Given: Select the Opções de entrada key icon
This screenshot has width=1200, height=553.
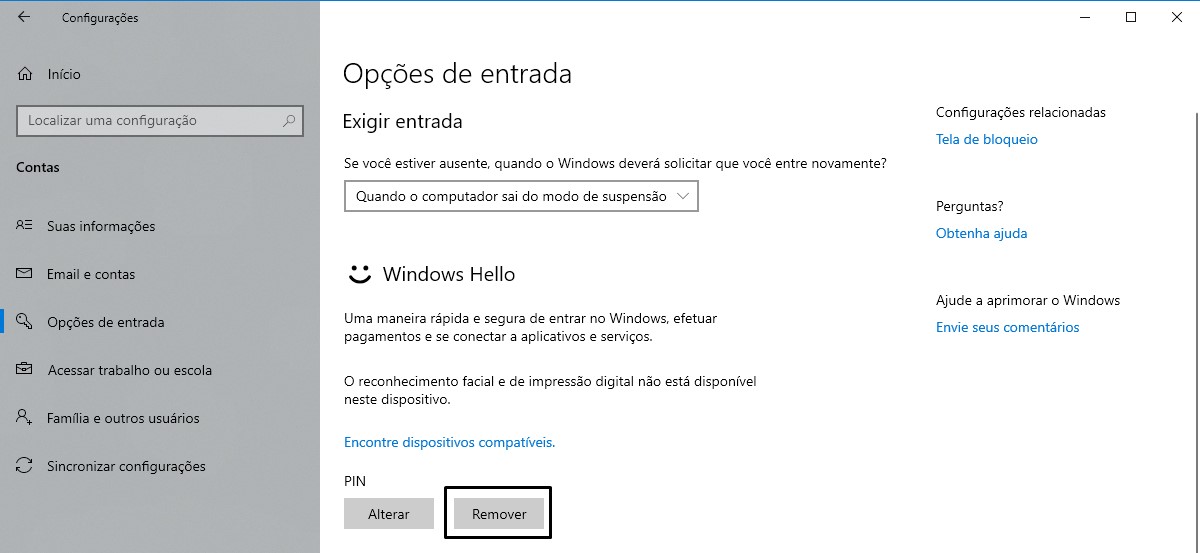Looking at the screenshot, I should coord(25,322).
